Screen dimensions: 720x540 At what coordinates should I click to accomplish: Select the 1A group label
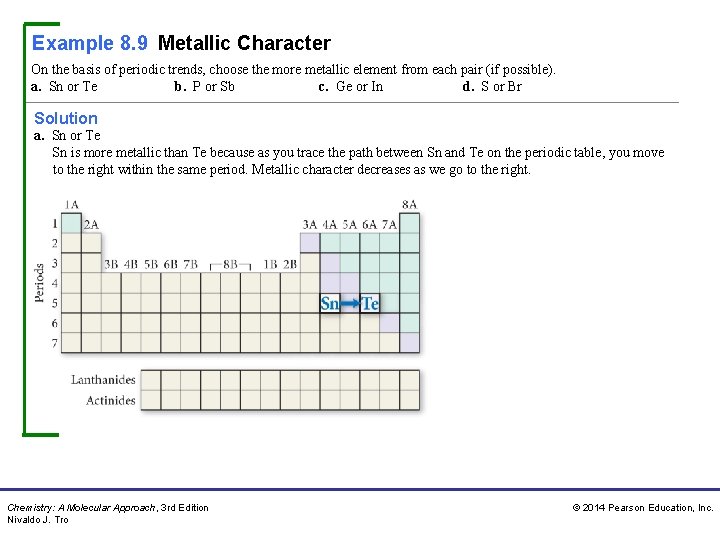click(72, 204)
